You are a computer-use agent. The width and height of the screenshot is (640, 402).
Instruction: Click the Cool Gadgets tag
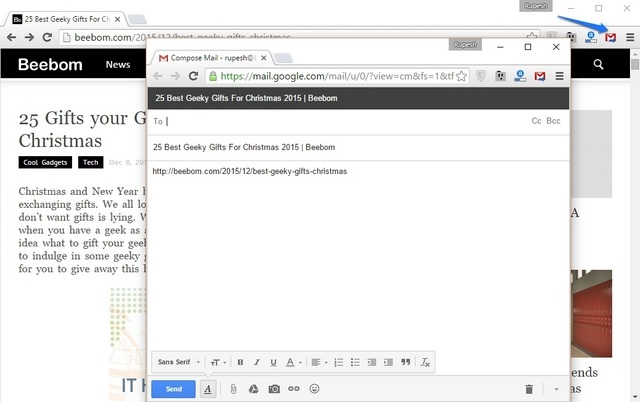click(x=45, y=162)
